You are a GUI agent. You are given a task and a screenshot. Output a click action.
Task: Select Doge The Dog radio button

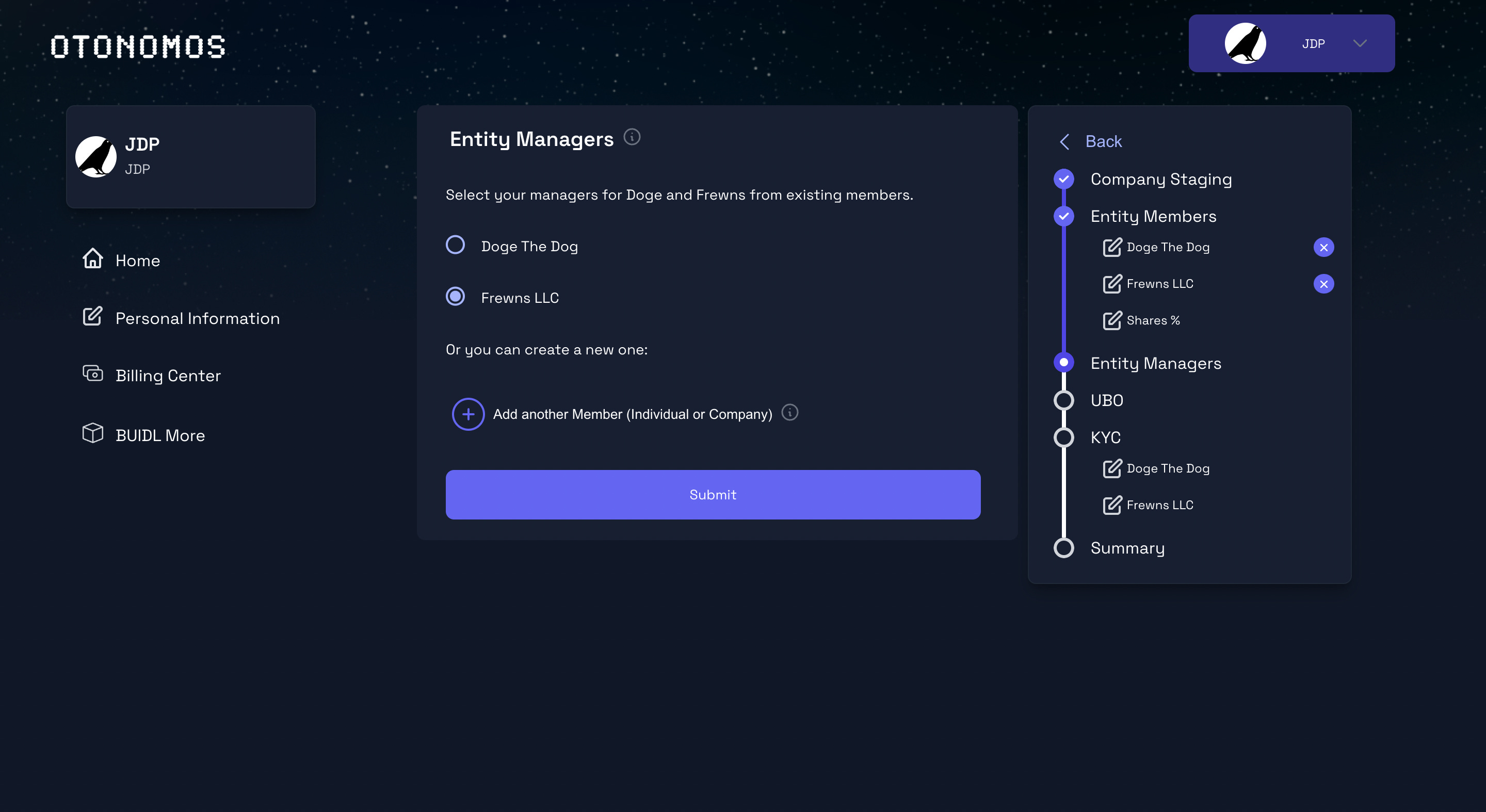click(455, 245)
